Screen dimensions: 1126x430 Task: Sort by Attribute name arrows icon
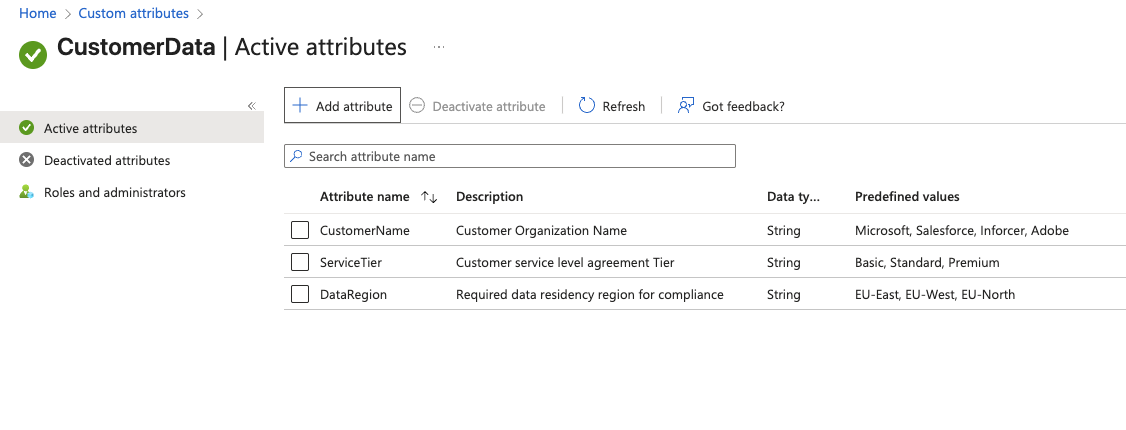429,197
